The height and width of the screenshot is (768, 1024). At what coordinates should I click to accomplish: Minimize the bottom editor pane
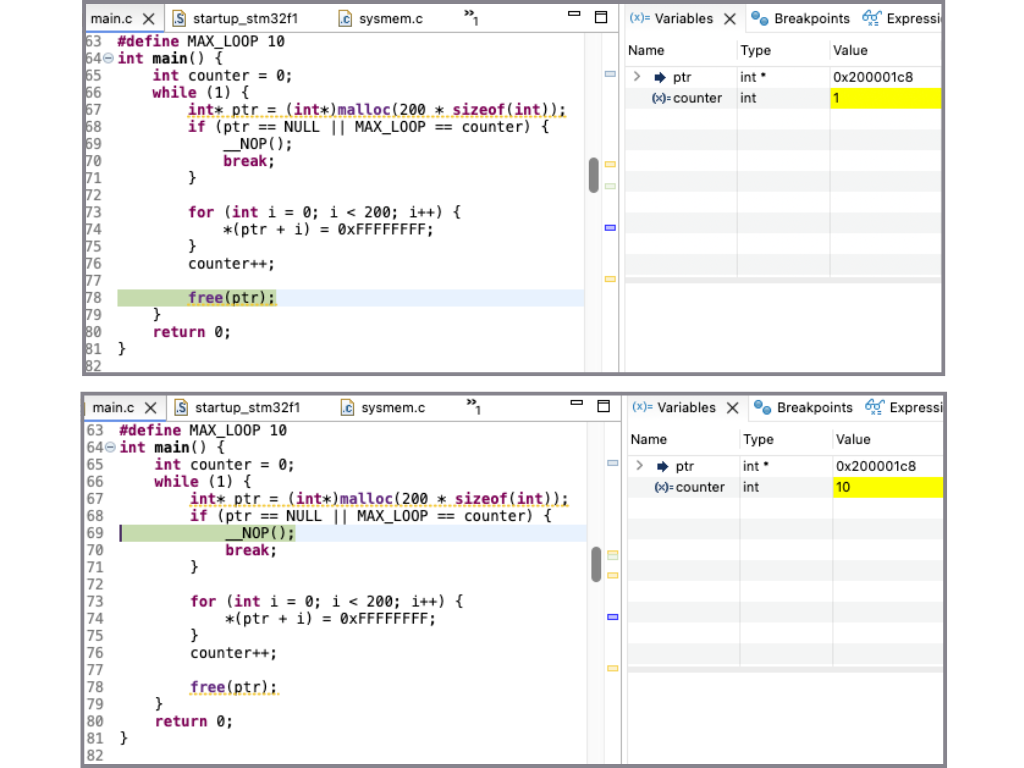point(577,402)
